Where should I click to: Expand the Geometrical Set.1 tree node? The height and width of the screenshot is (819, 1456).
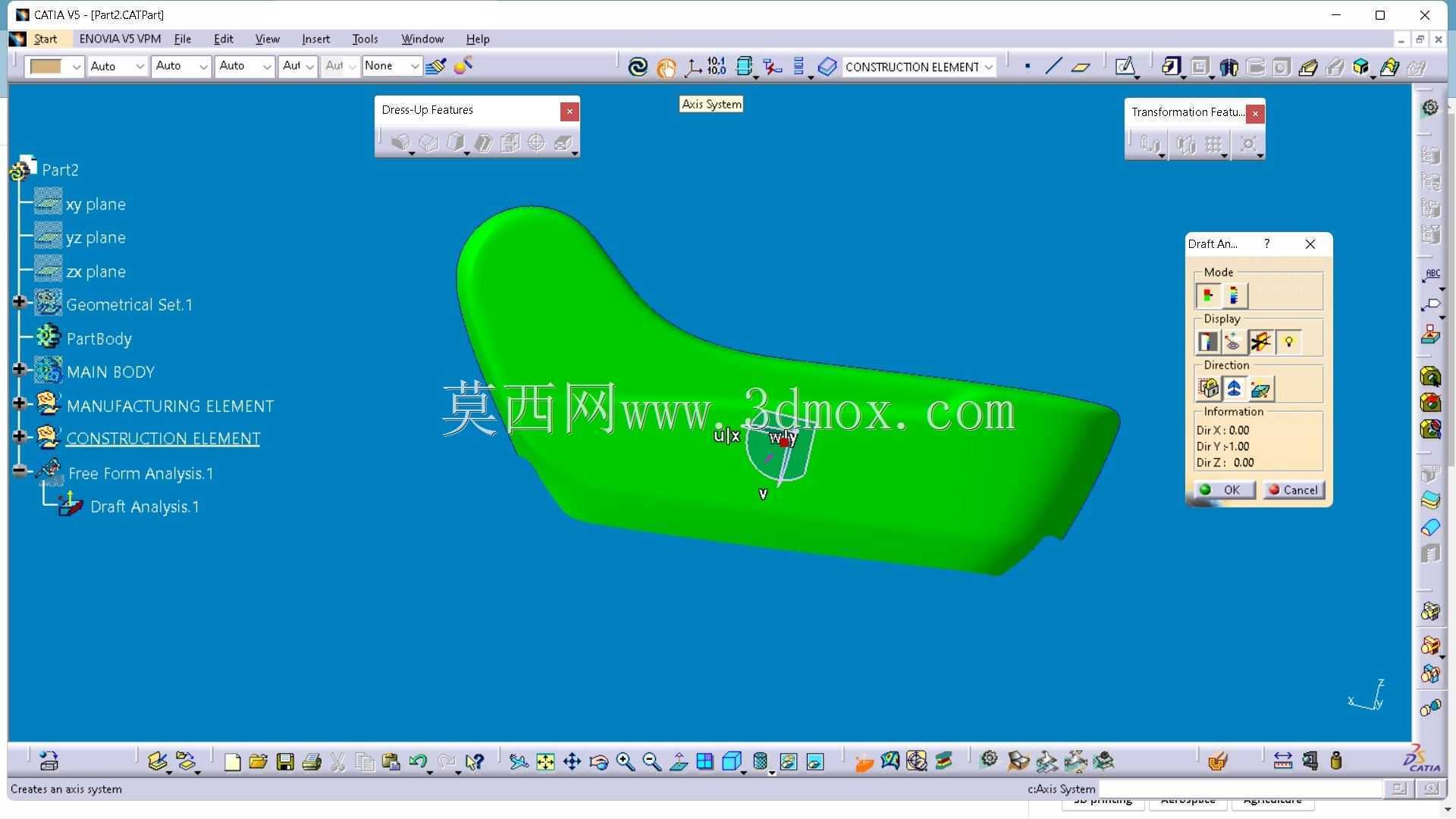point(20,303)
